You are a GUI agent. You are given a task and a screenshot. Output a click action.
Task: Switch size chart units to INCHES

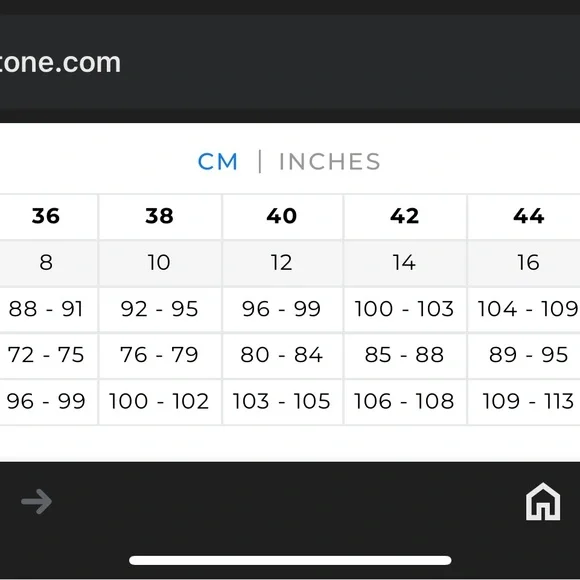pos(329,162)
